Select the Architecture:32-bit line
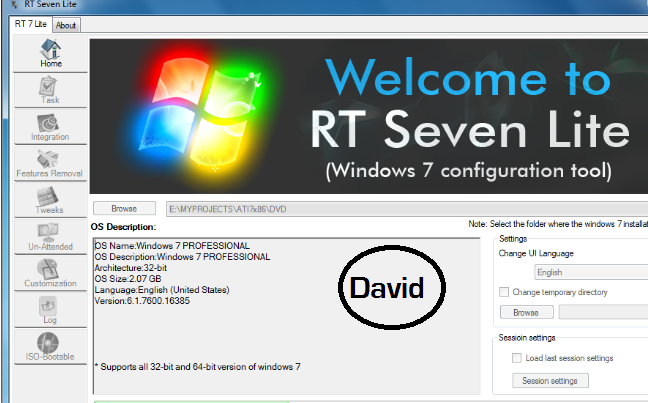This screenshot has height=403, width=648. click(131, 268)
